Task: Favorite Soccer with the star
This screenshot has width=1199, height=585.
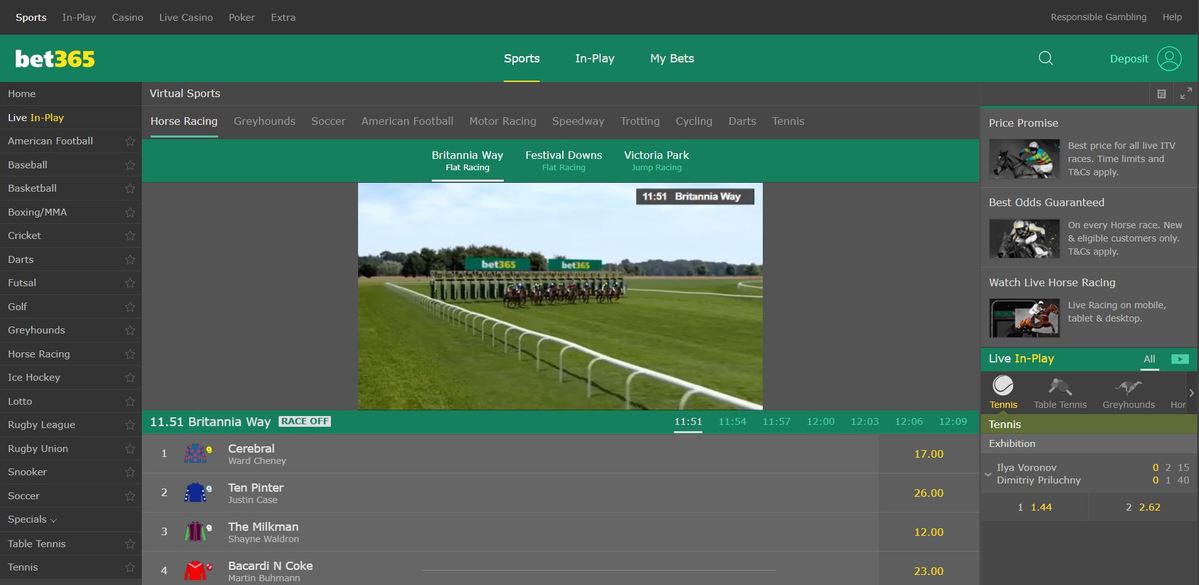Action: pos(130,496)
